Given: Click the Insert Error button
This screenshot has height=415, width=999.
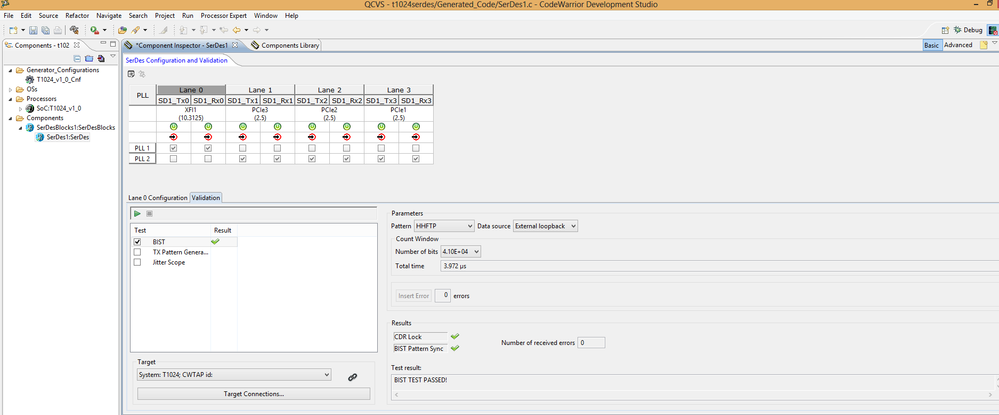Looking at the screenshot, I should pos(414,296).
